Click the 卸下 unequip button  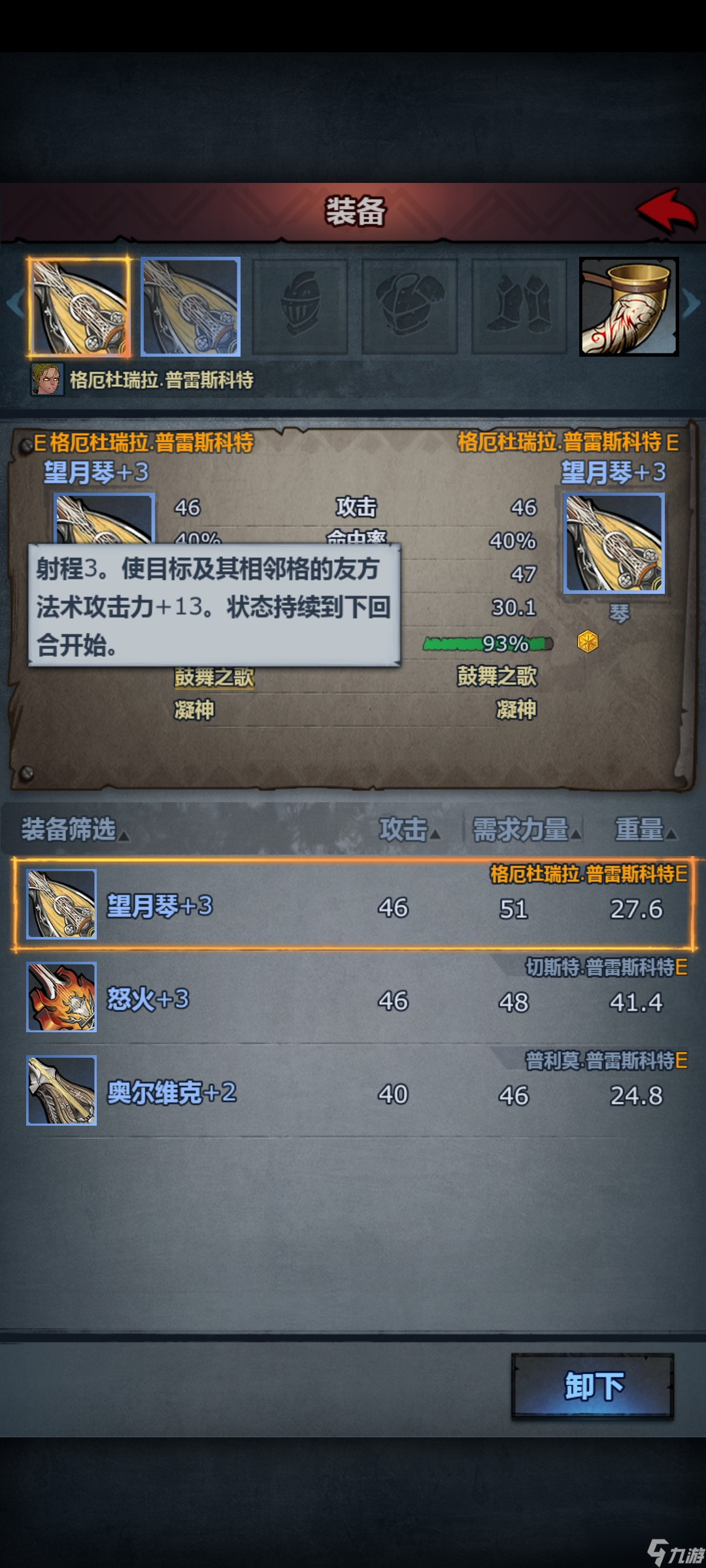592,1385
